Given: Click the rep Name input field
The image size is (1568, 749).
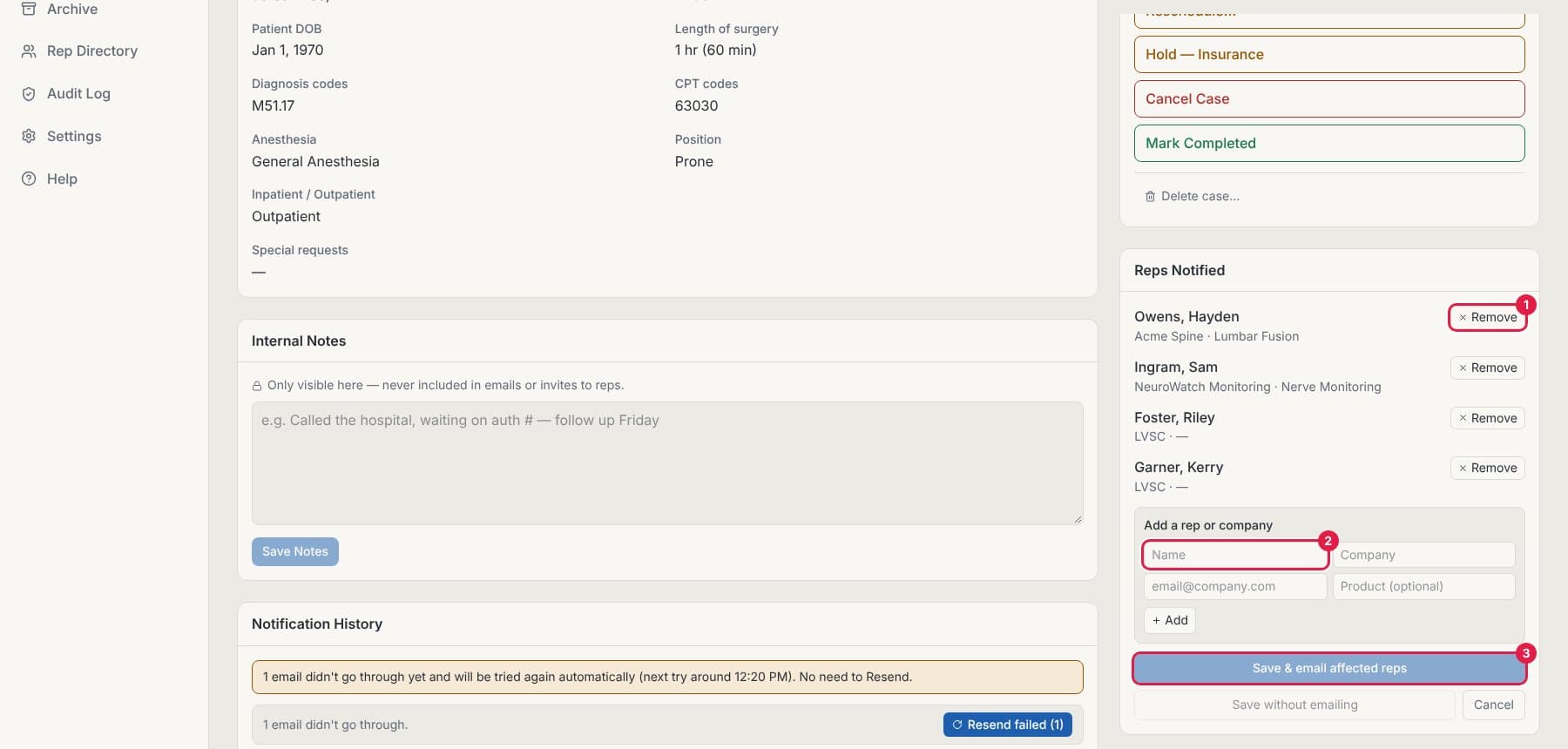Looking at the screenshot, I should 1235,555.
